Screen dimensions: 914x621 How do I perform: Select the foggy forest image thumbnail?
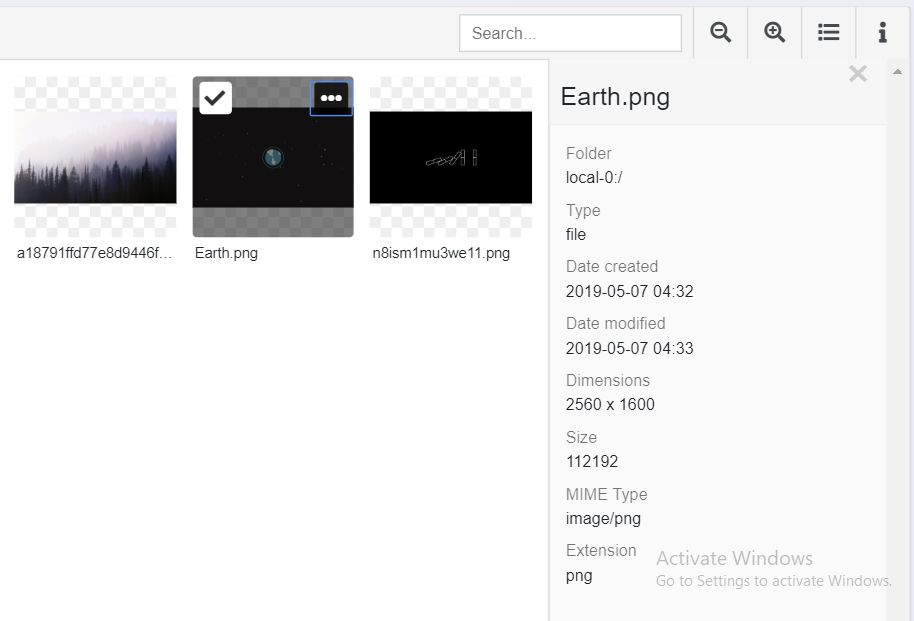95,157
